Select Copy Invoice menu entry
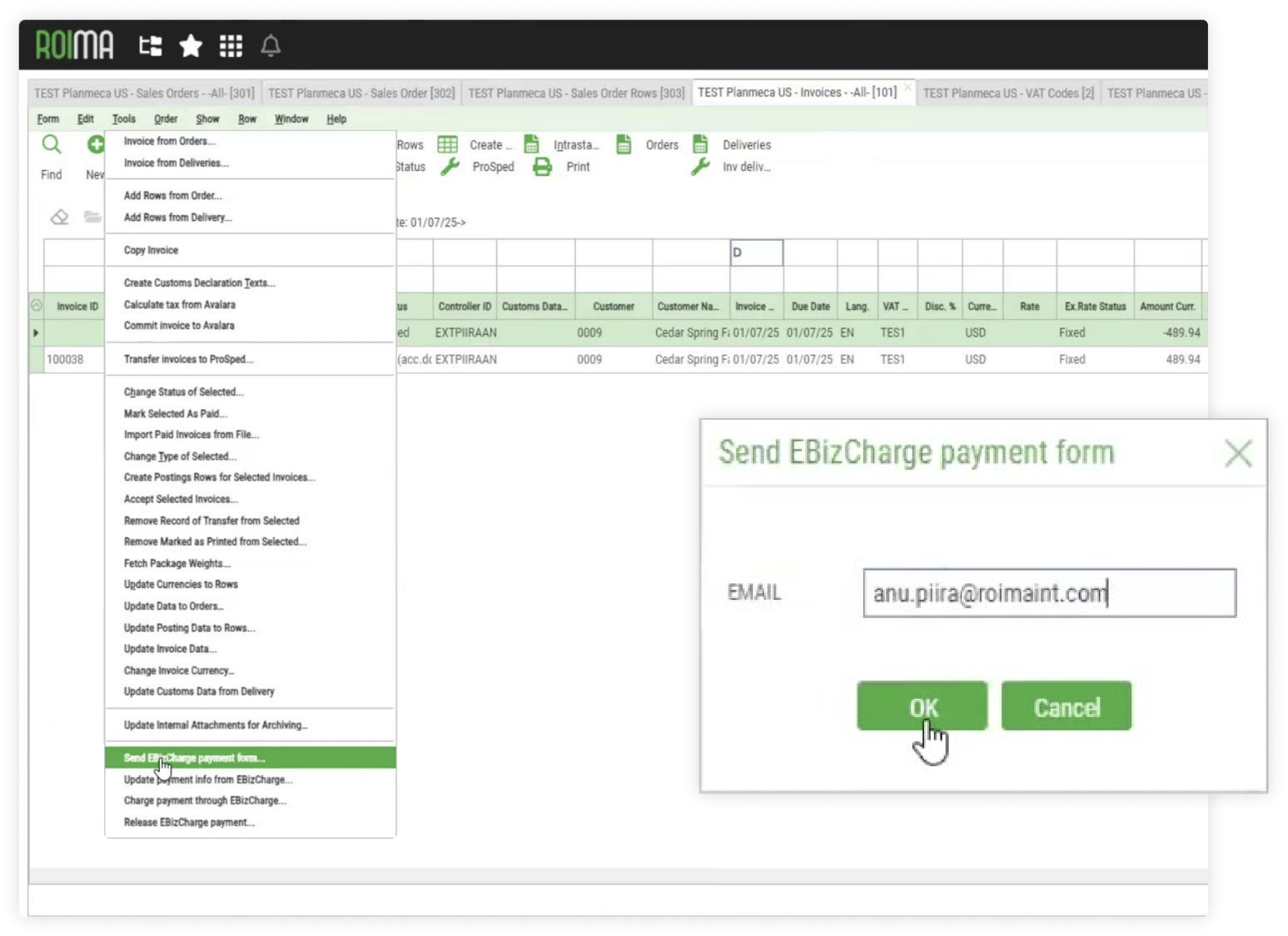 tap(250, 250)
